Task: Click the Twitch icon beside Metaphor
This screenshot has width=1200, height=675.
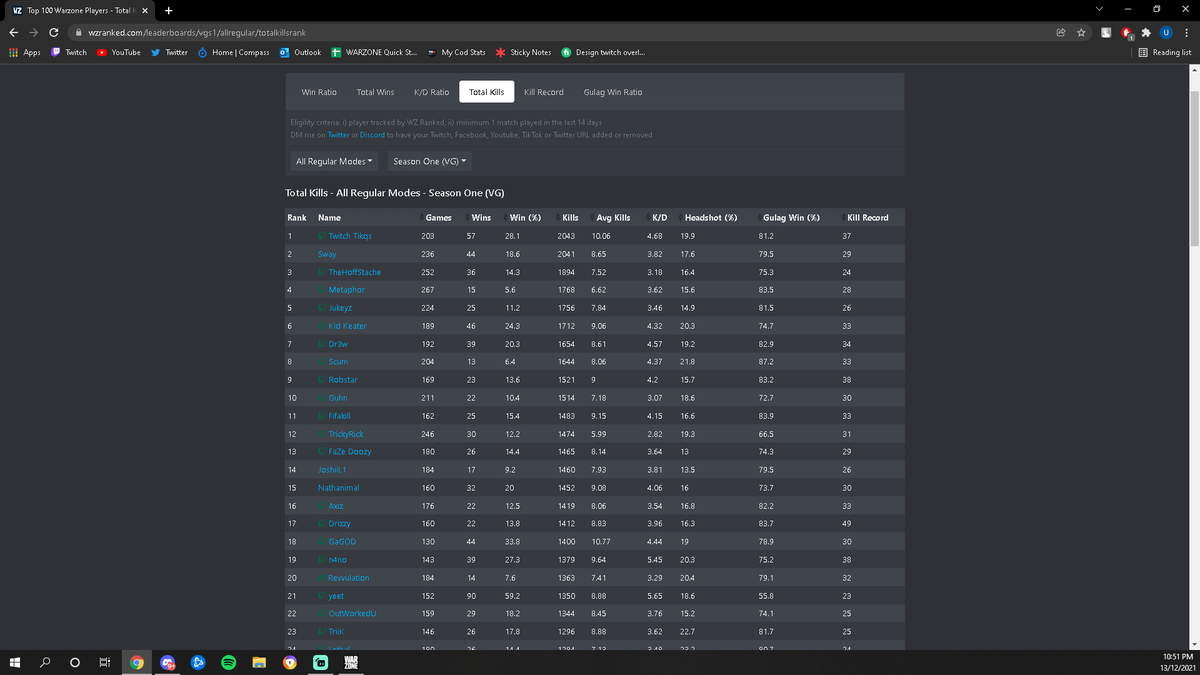Action: 321,290
